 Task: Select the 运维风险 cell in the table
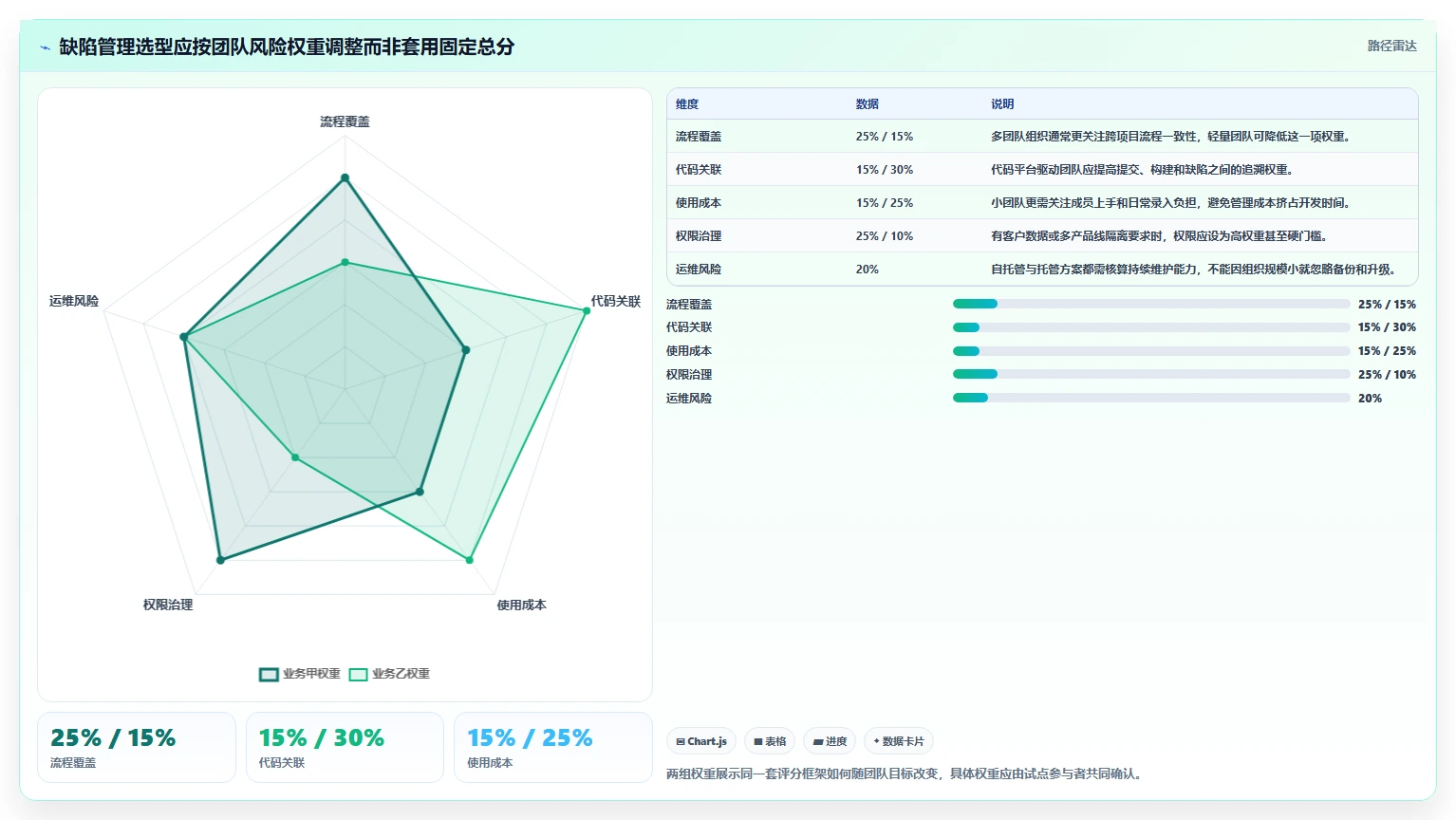(x=699, y=270)
